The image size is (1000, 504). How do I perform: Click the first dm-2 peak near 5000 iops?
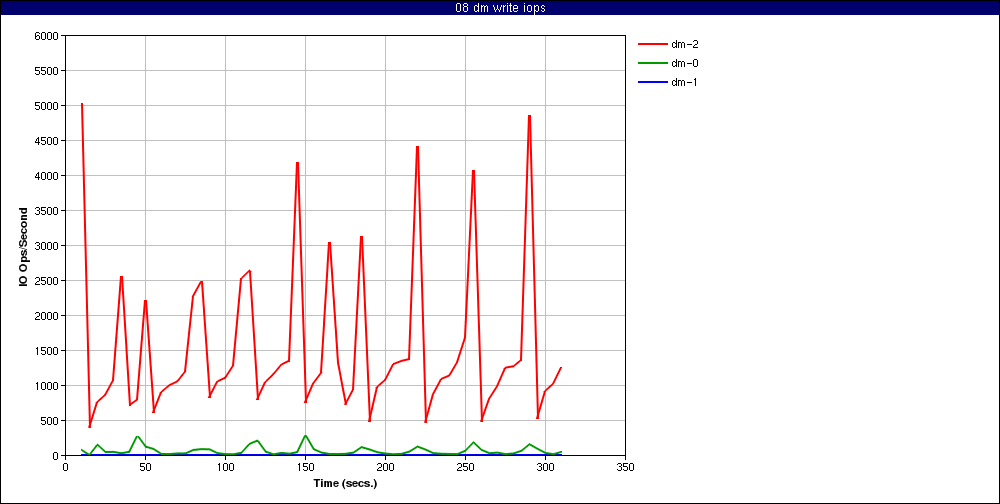(82, 104)
